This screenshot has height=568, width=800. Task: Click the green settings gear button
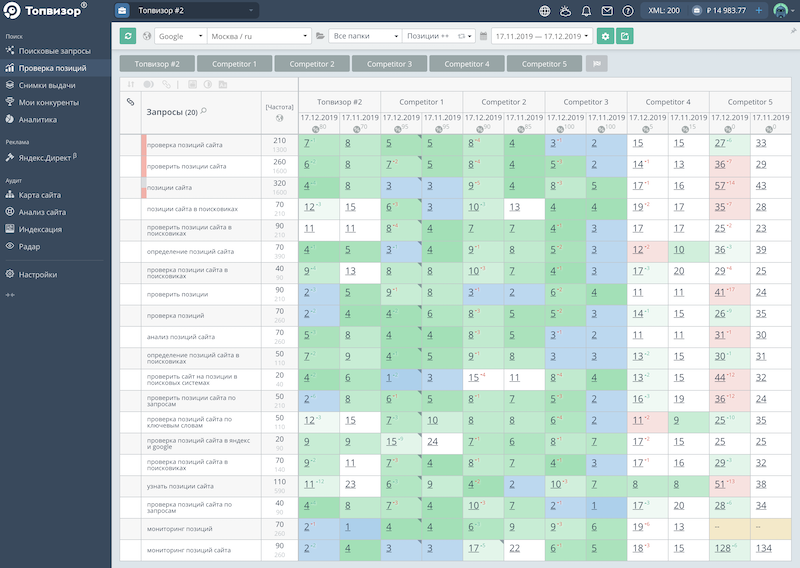click(x=605, y=36)
